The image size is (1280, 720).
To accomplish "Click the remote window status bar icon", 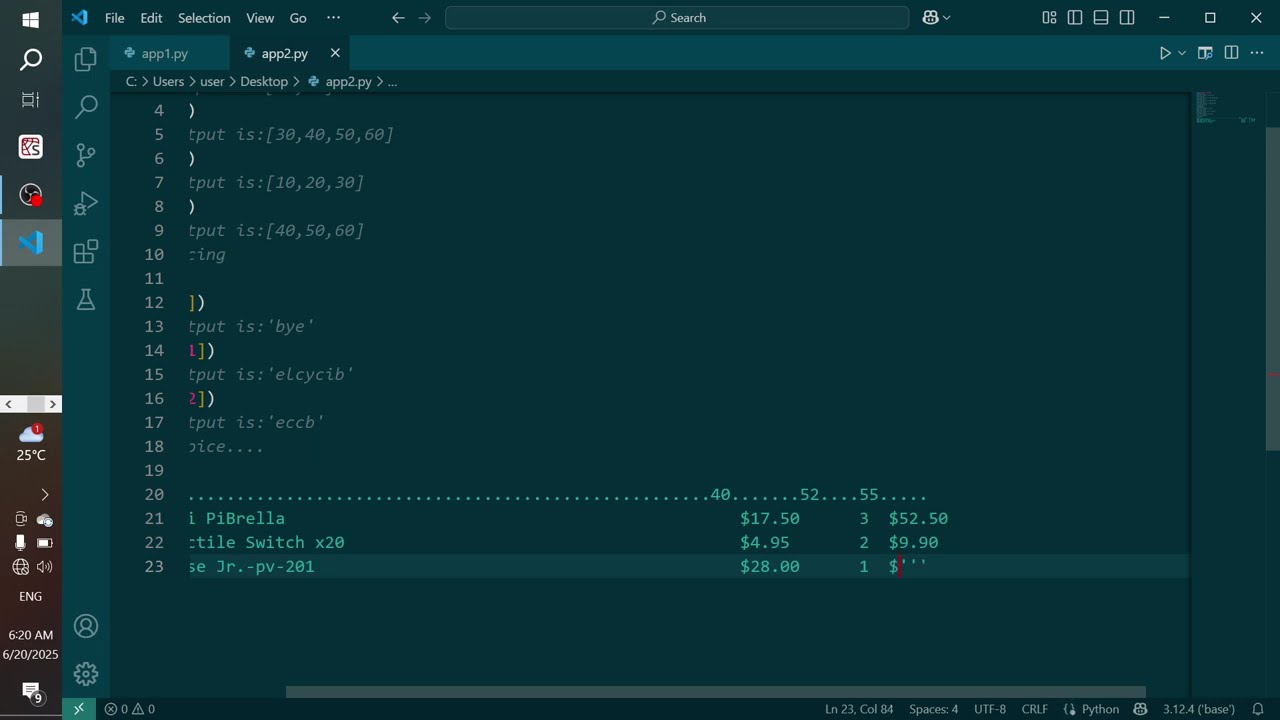I will [x=79, y=709].
